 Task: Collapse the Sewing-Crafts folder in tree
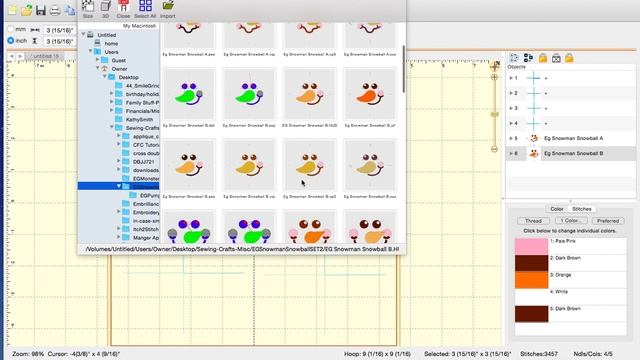(x=112, y=127)
